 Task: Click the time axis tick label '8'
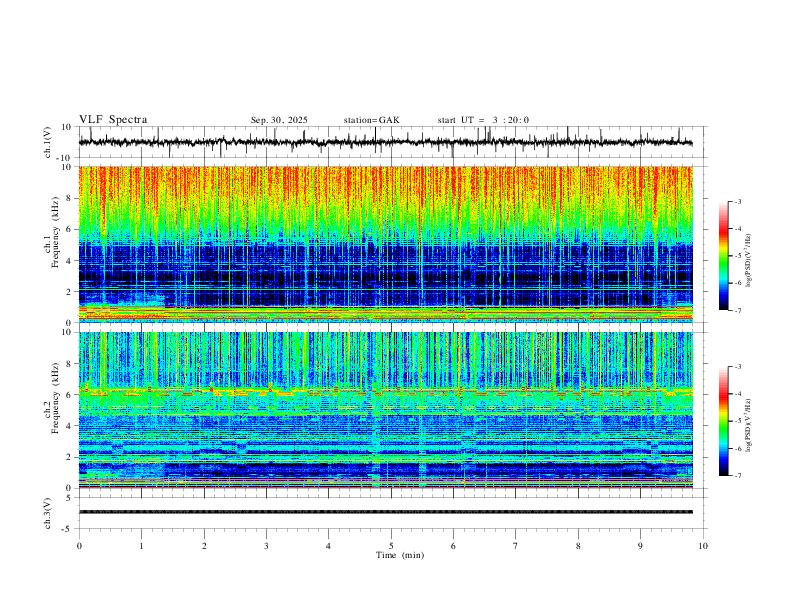[x=578, y=546]
